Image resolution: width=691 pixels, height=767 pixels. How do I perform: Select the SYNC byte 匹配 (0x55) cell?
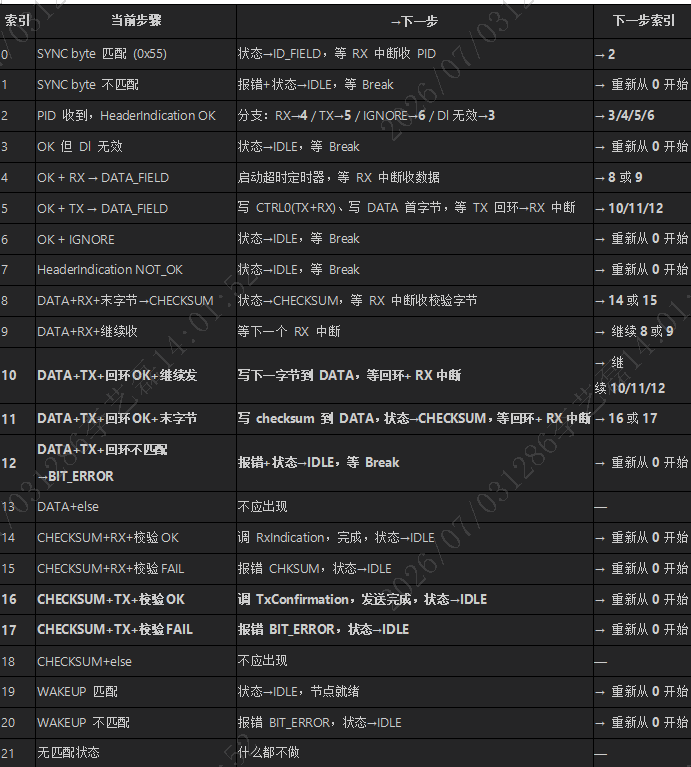pos(136,54)
